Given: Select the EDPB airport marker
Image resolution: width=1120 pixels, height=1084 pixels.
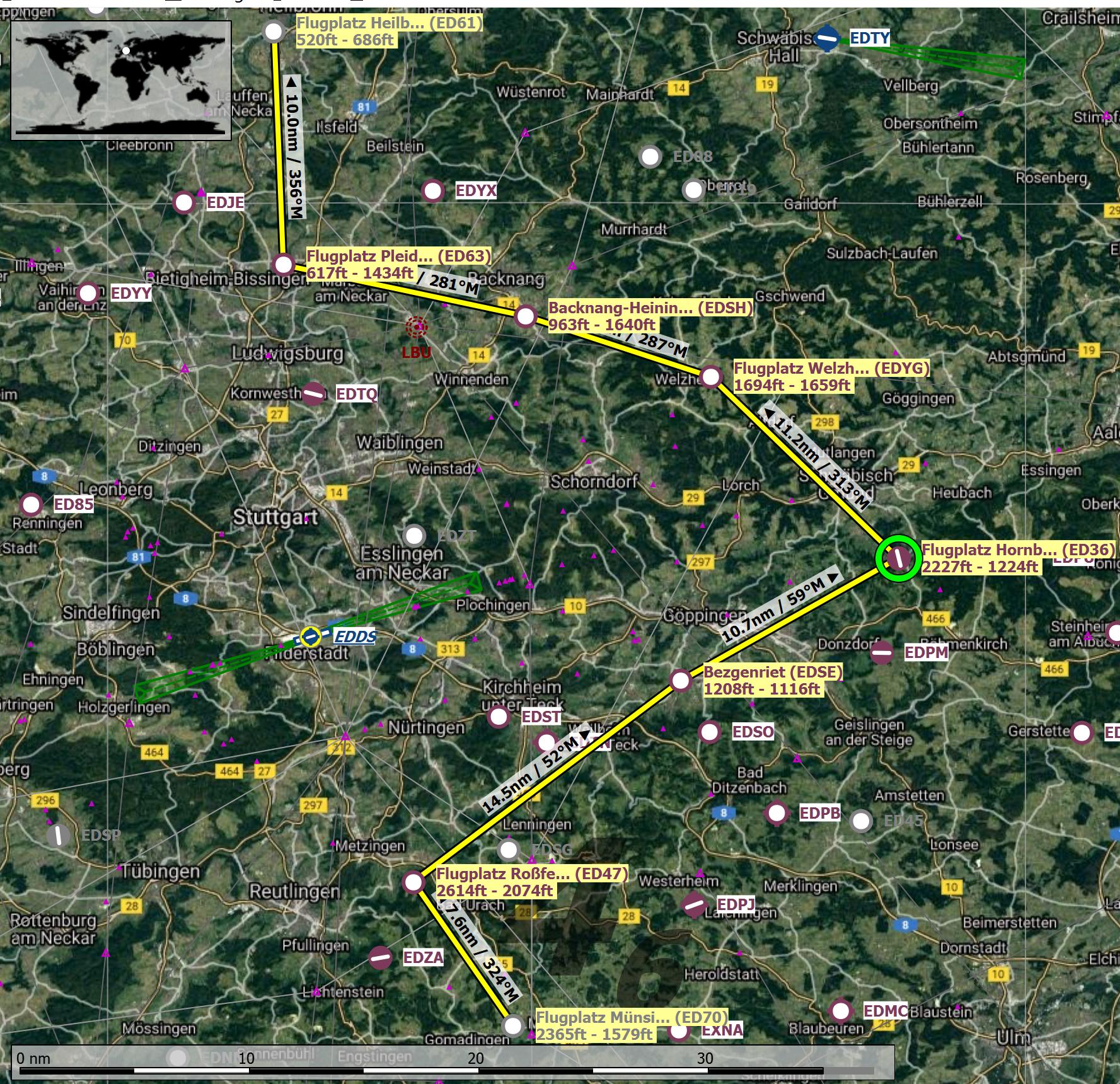Looking at the screenshot, I should [x=776, y=813].
